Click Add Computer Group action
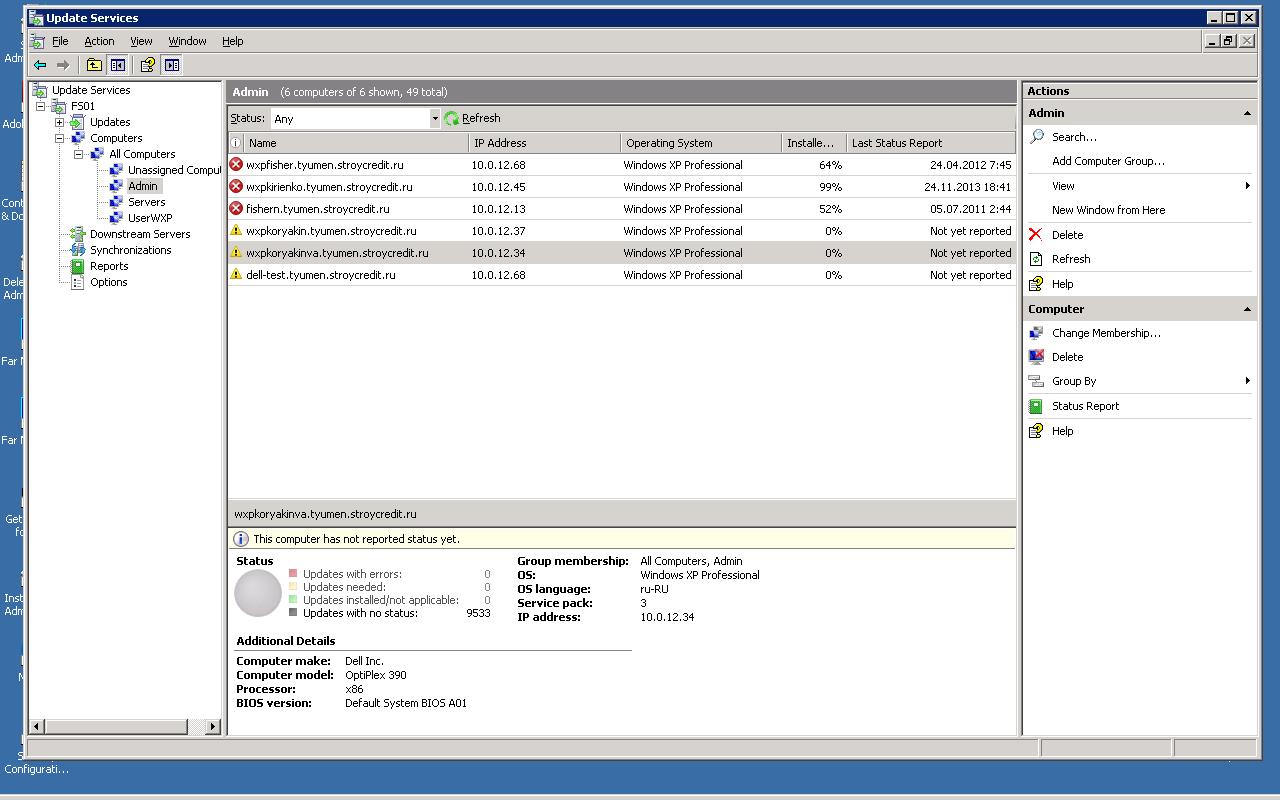This screenshot has width=1280, height=800. pos(1108,161)
